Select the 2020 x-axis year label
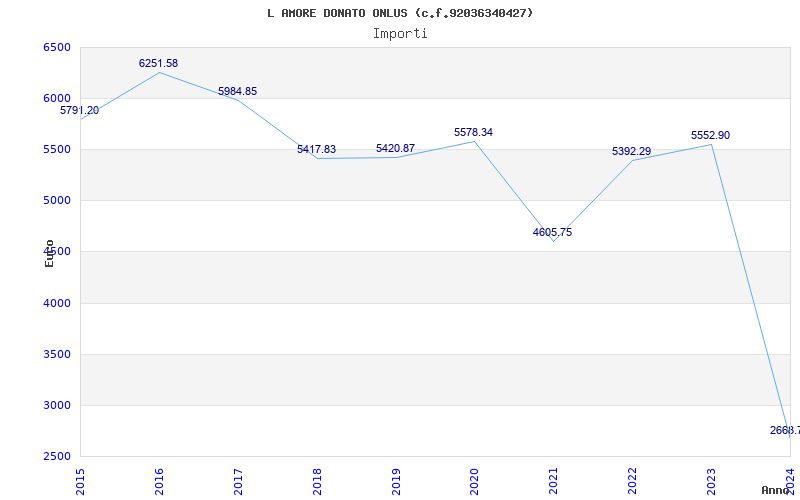This screenshot has width=800, height=500. click(x=474, y=481)
